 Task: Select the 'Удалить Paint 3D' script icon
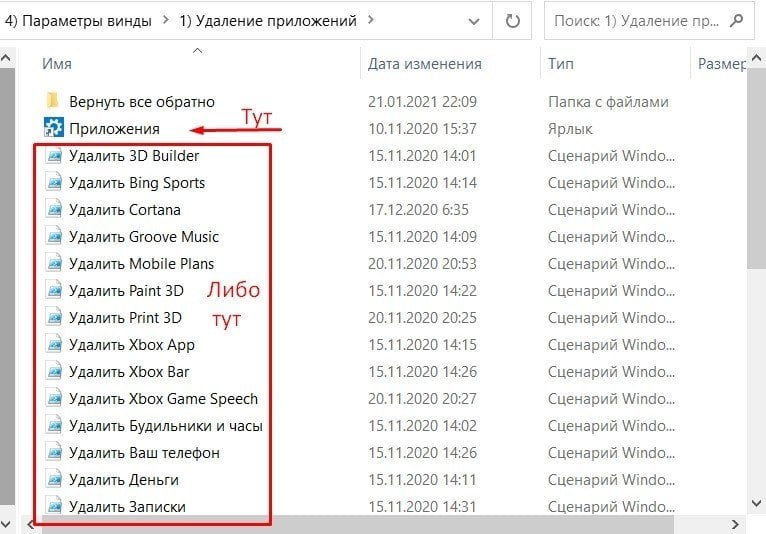tap(54, 290)
